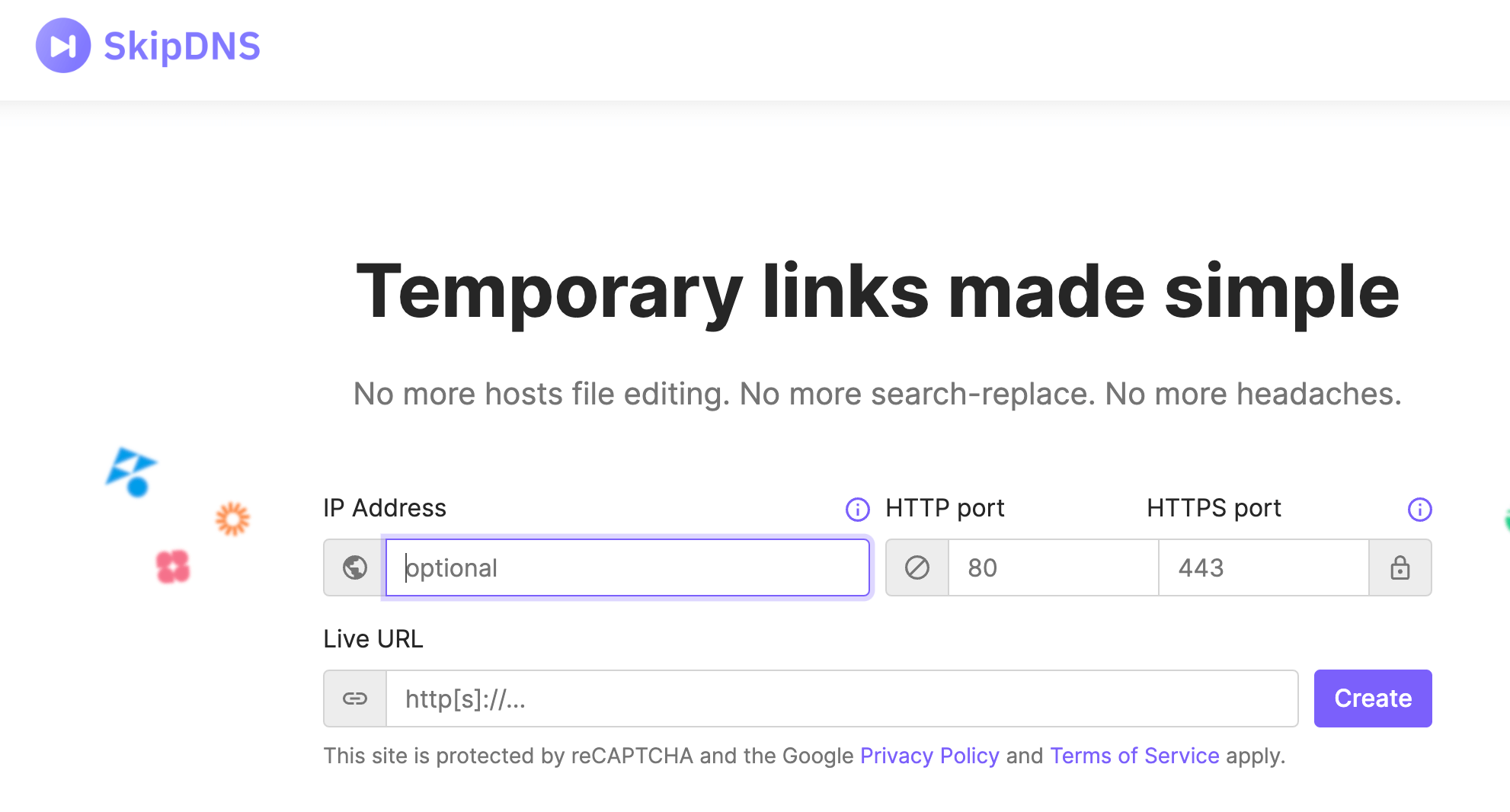Click the chain link icon beside the Live URL field

[x=354, y=698]
